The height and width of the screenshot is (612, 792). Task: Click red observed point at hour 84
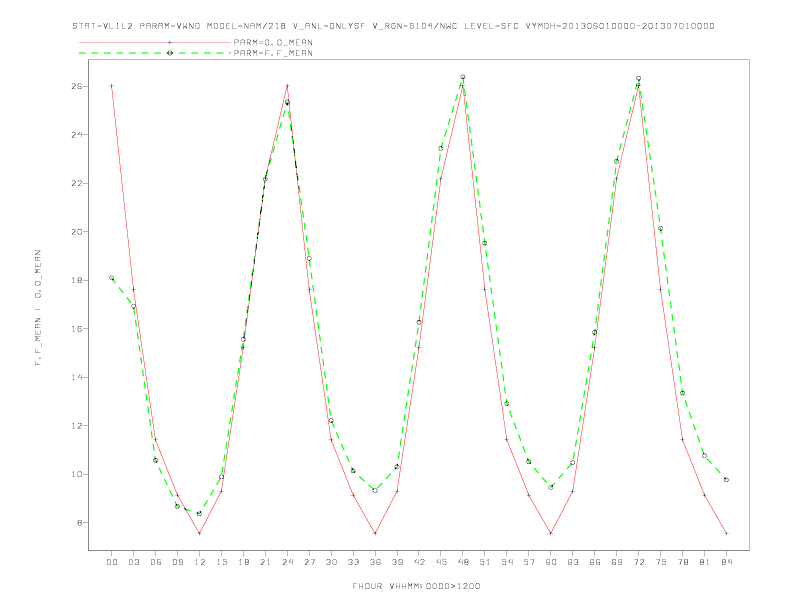(x=726, y=533)
